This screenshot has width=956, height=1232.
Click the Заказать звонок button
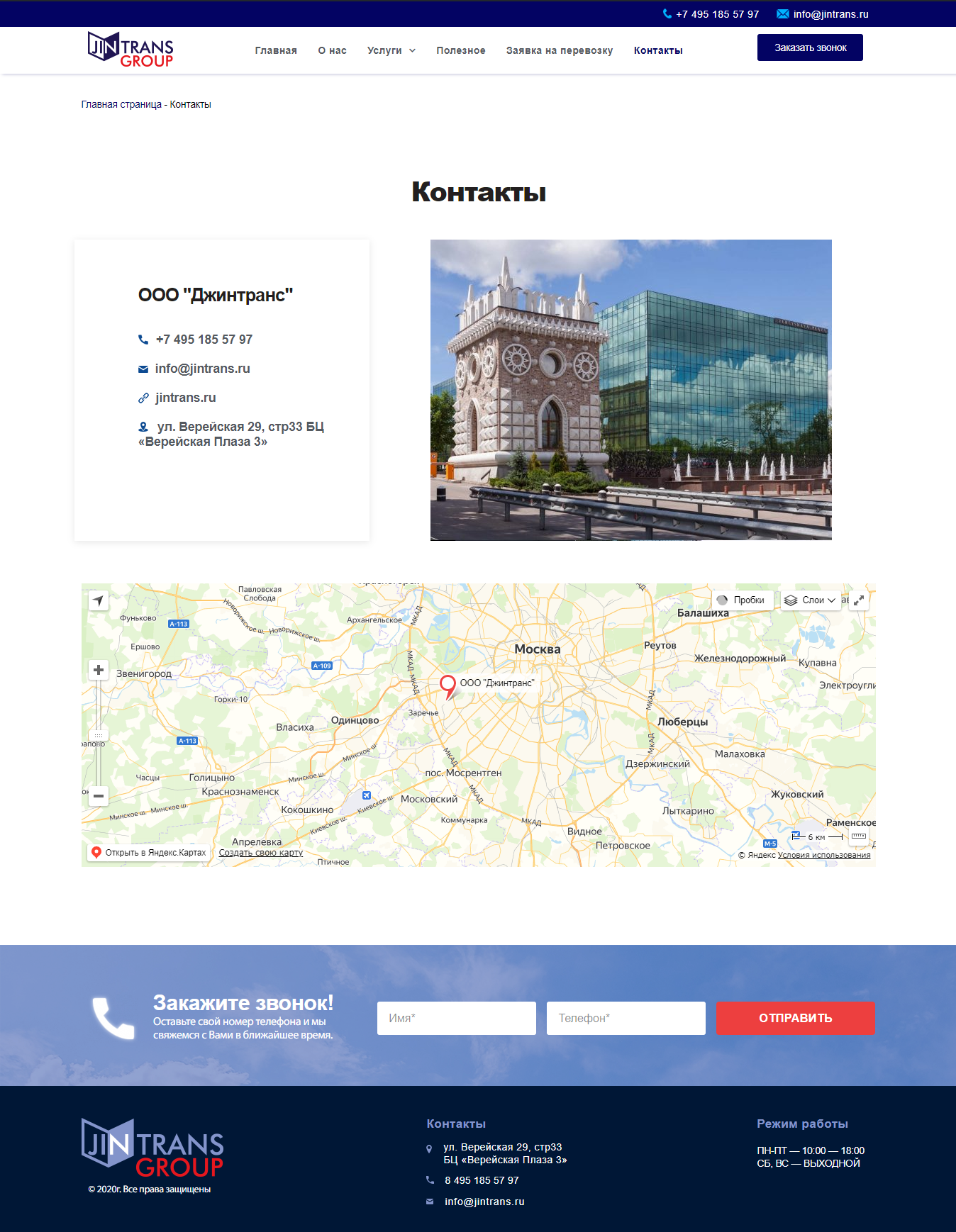[810, 47]
